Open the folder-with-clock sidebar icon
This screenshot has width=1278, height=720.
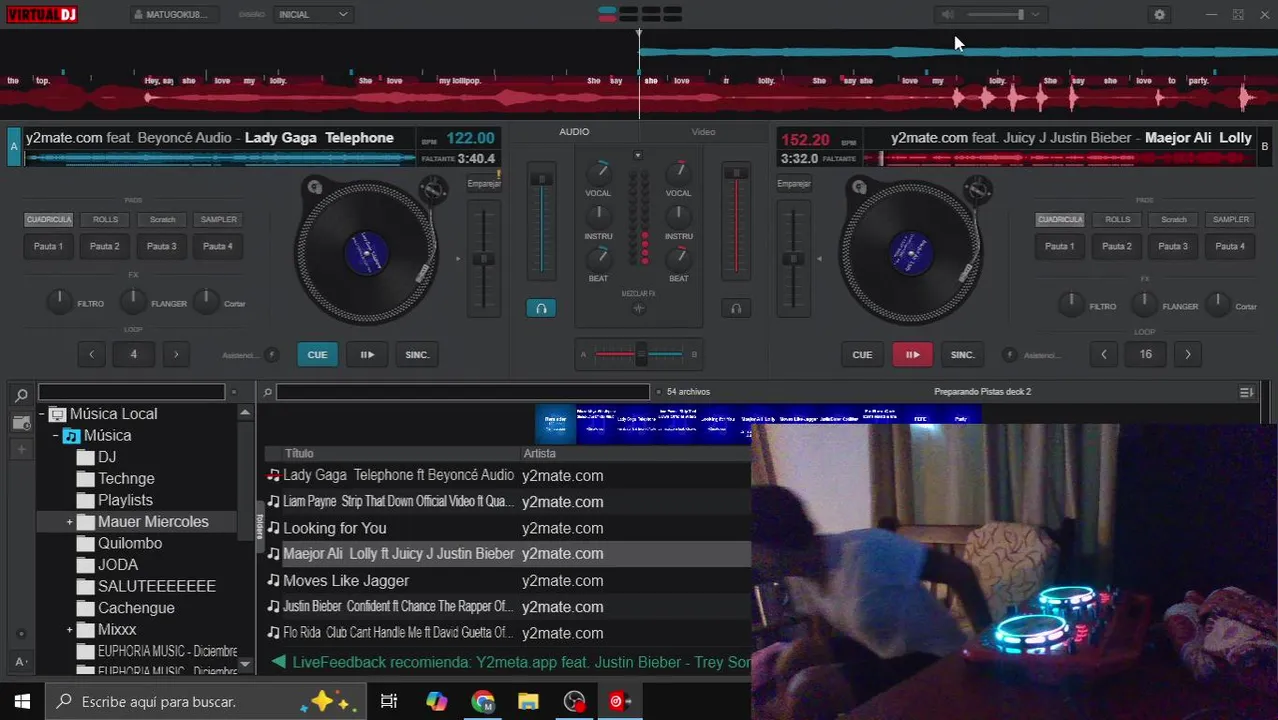pyautogui.click(x=21, y=423)
